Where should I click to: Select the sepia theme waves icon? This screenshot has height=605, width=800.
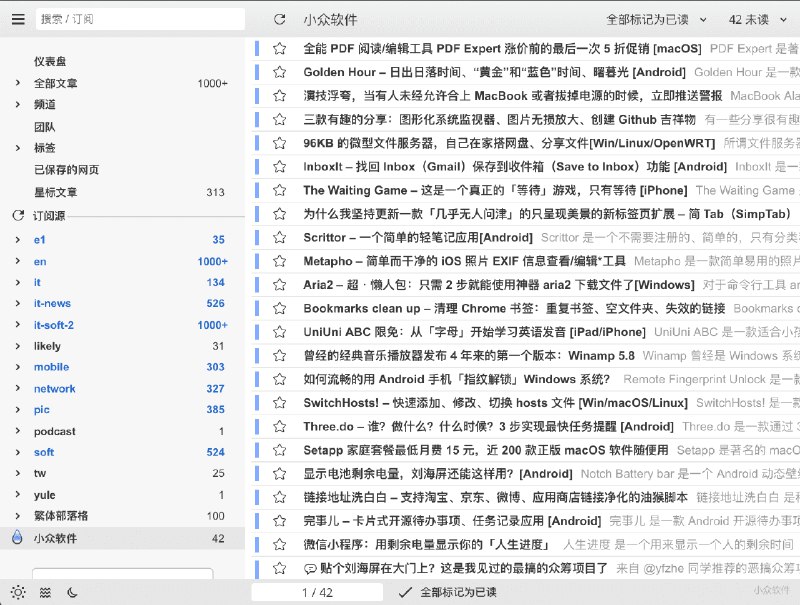point(45,592)
